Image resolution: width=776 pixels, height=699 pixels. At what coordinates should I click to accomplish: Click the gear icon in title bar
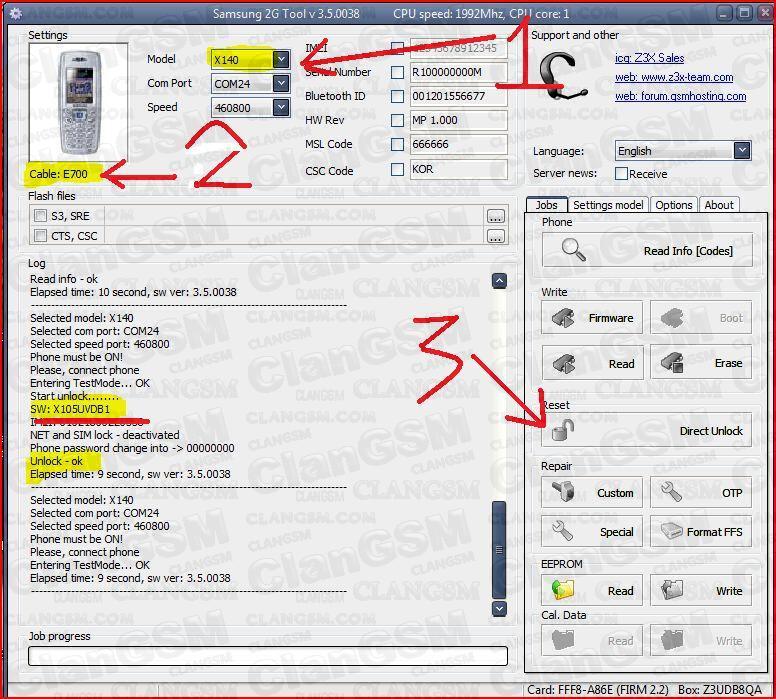[16, 13]
